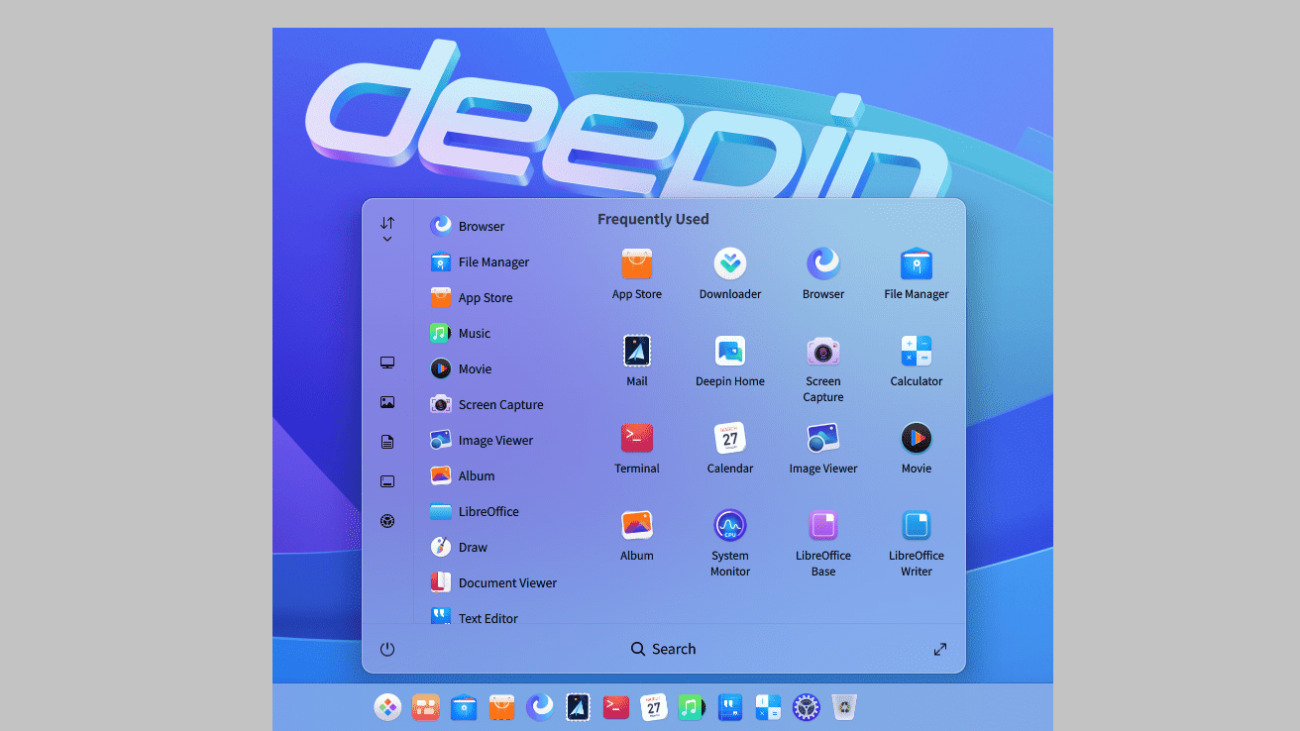
Task: Expand the LibreOffice folder in the app list
Action: 474,511
